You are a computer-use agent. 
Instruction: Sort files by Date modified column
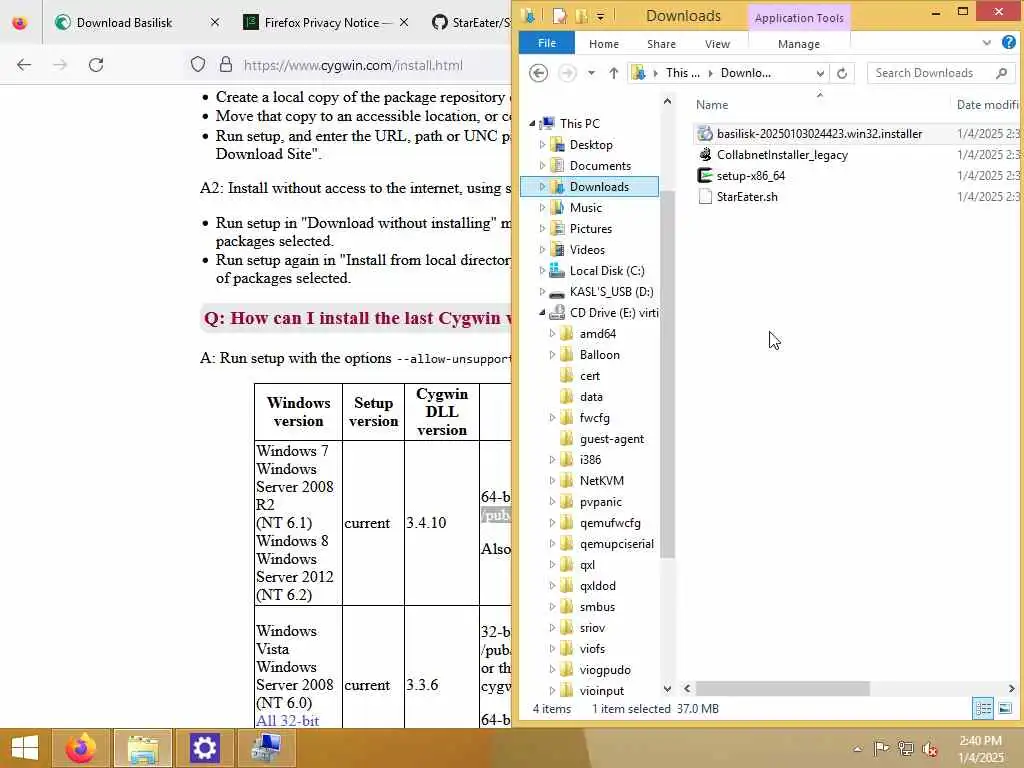[986, 104]
